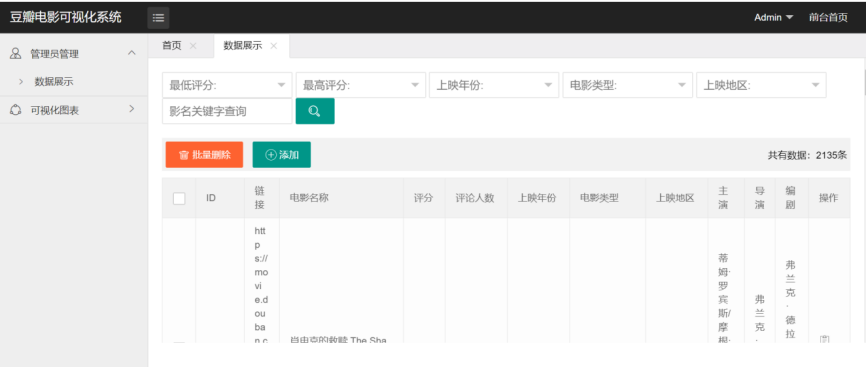Tick the select-all checkbox in table header
Image resolution: width=867 pixels, height=367 pixels.
pos(179,198)
